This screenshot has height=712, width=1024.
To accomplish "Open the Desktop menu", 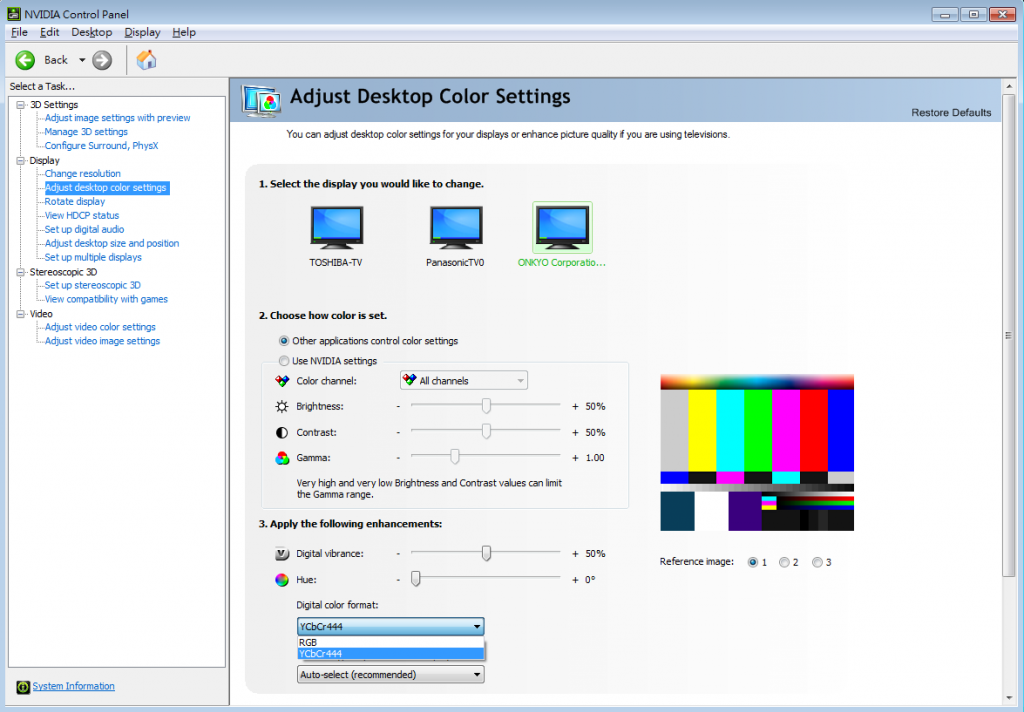I will 91,32.
